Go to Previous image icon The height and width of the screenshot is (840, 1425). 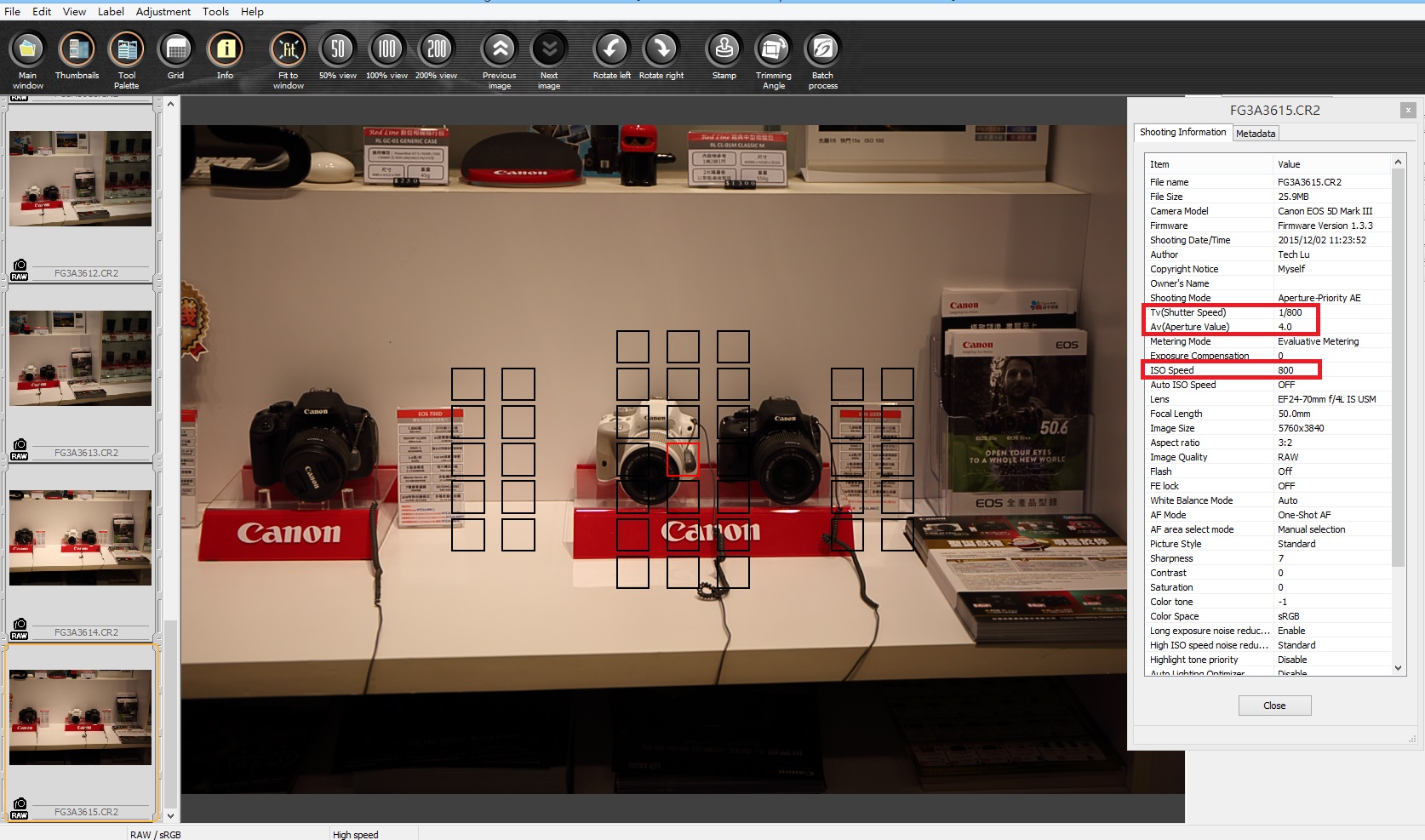click(x=500, y=49)
